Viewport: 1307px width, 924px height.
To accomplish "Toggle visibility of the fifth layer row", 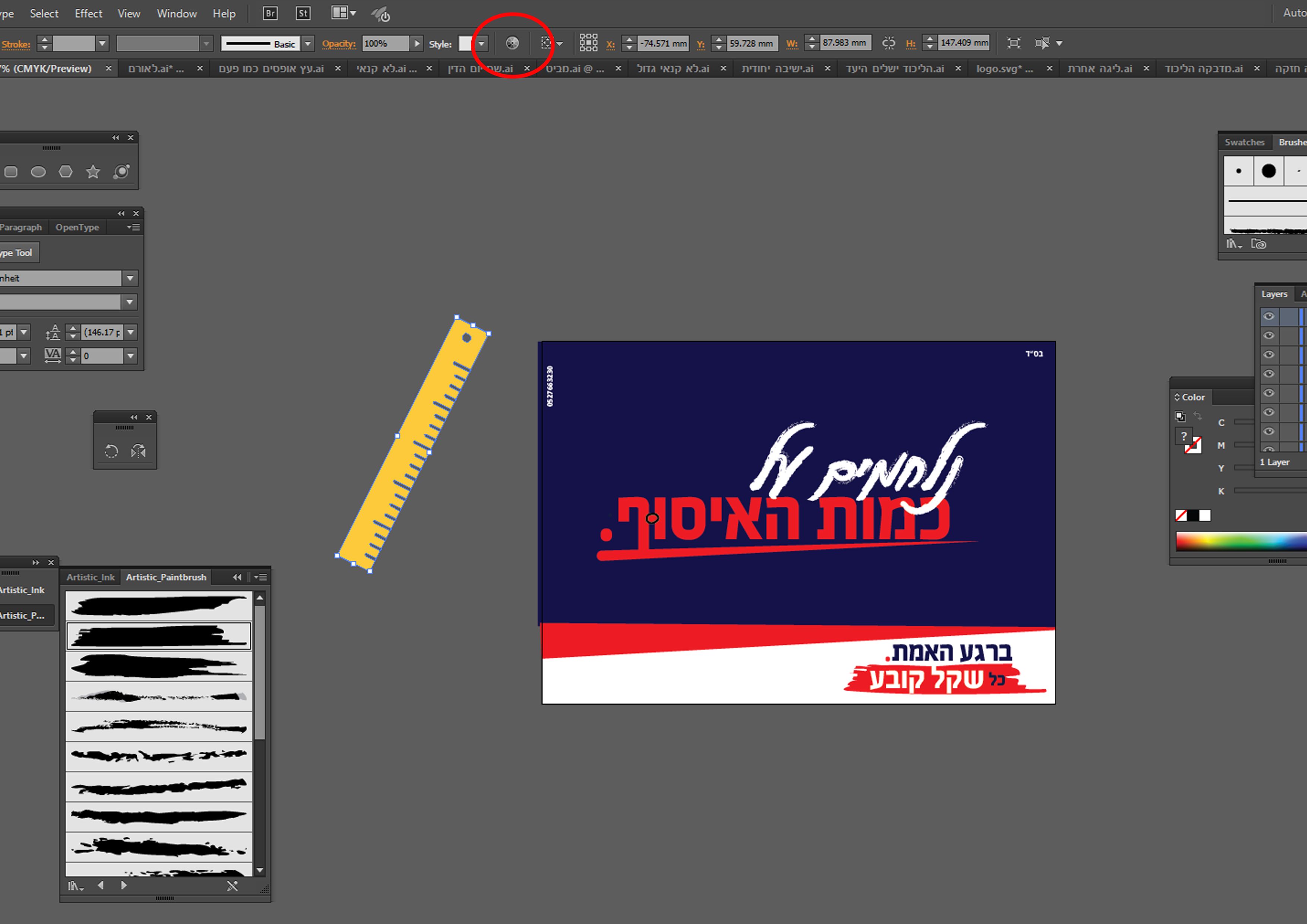I will (x=1269, y=393).
